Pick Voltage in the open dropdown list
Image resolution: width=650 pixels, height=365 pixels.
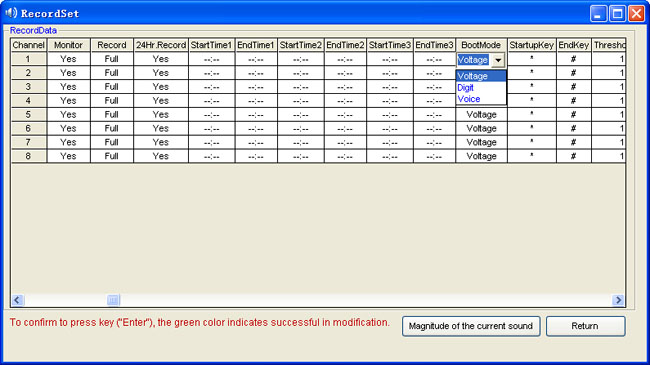coord(481,76)
